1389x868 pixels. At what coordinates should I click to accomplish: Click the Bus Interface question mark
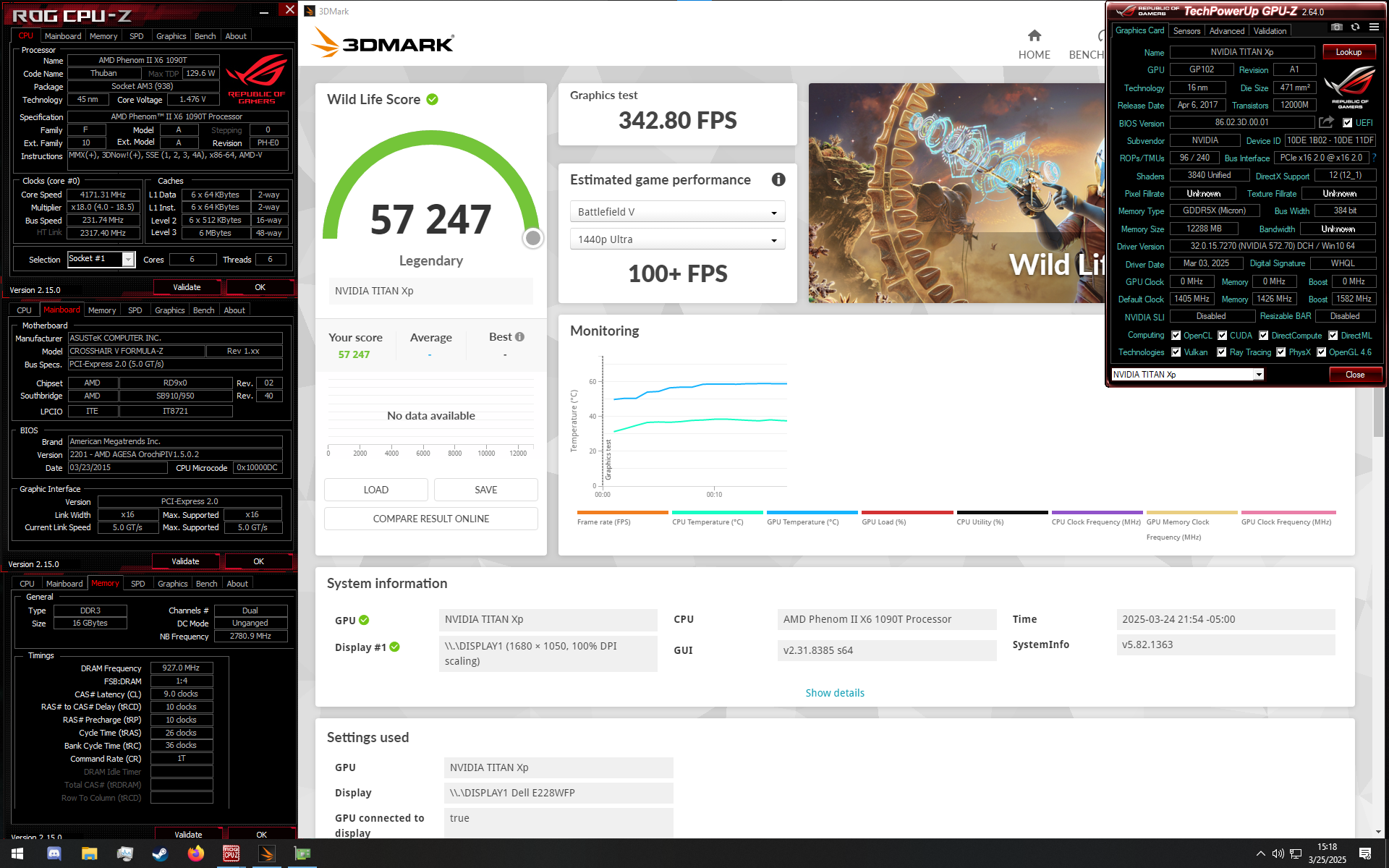tap(1374, 158)
